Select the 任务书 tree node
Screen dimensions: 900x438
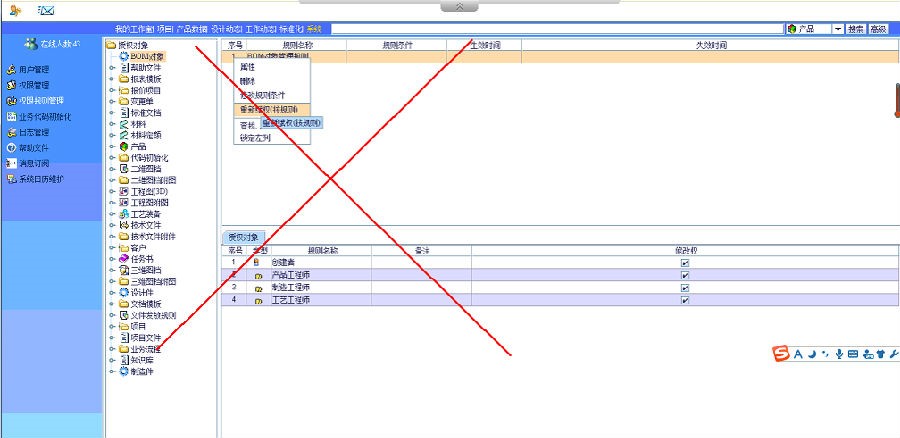pos(140,258)
